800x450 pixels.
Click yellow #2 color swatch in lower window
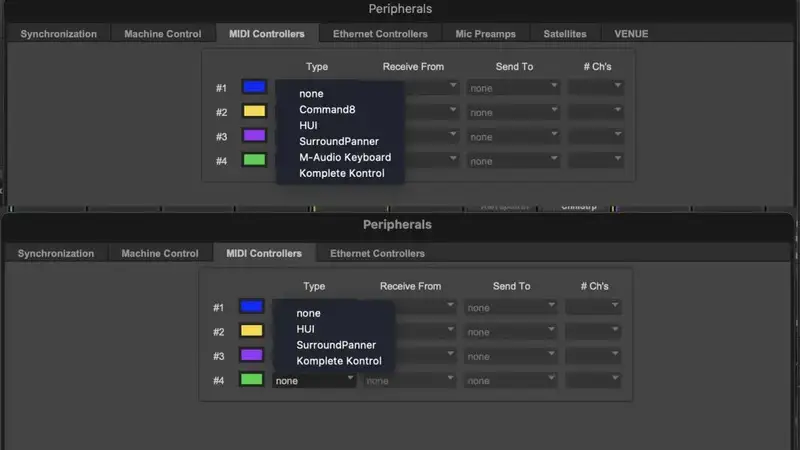pos(252,331)
